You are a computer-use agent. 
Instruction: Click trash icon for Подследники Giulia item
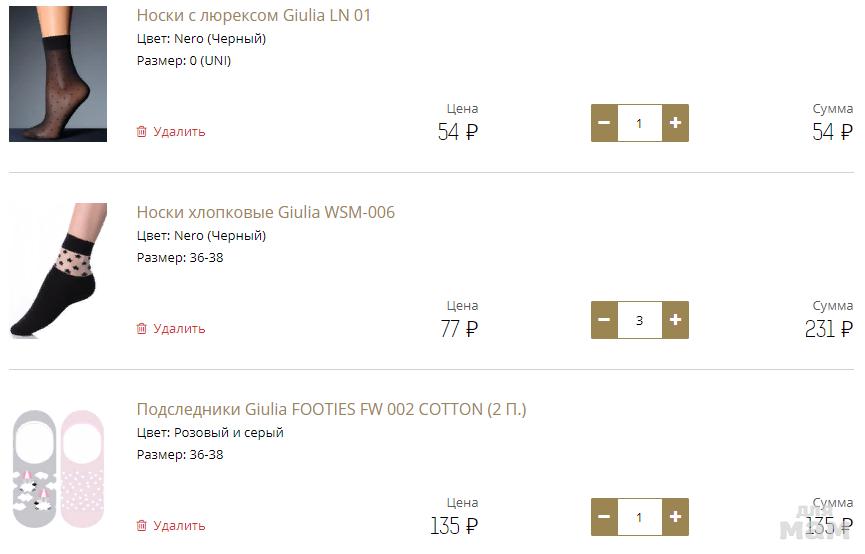(141, 525)
